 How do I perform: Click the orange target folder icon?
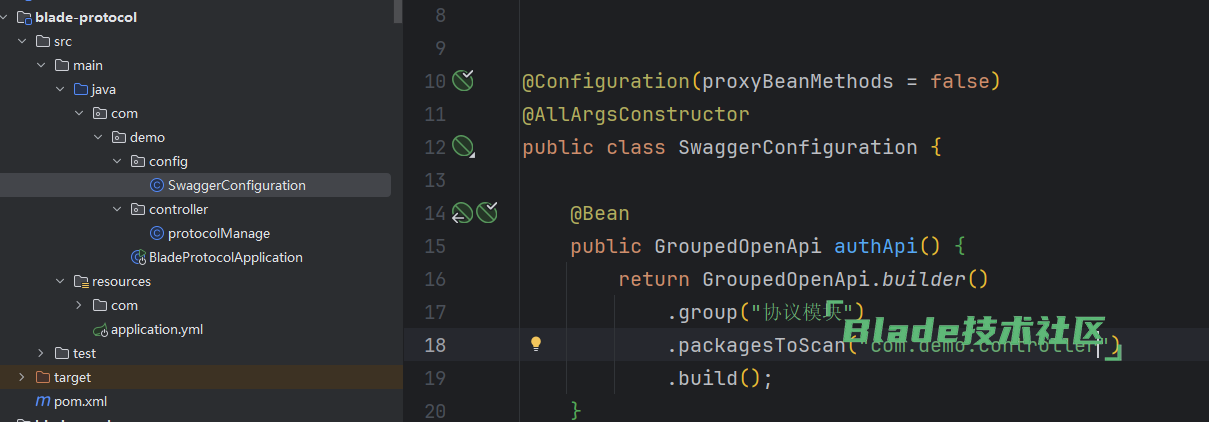pos(42,377)
